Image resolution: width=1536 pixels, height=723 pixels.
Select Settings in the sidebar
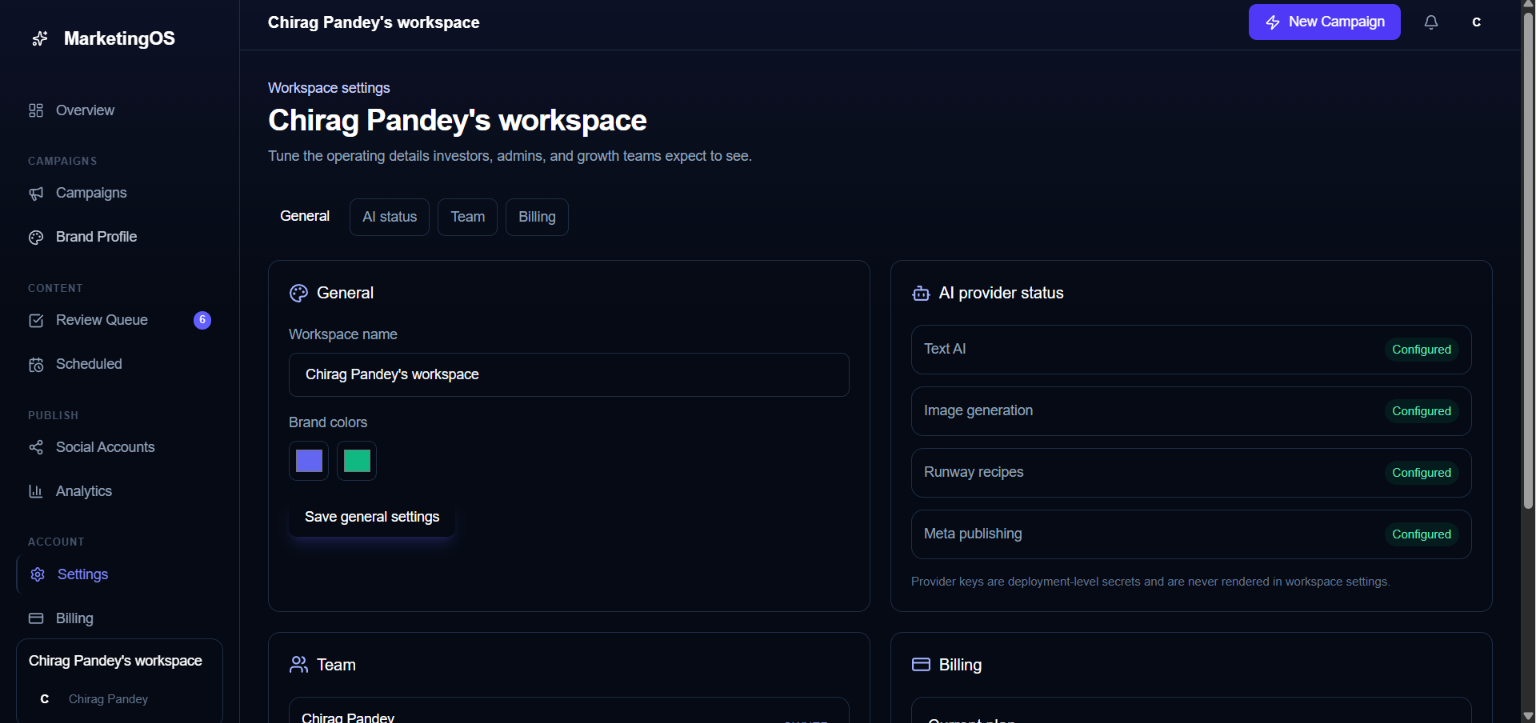tap(119, 574)
